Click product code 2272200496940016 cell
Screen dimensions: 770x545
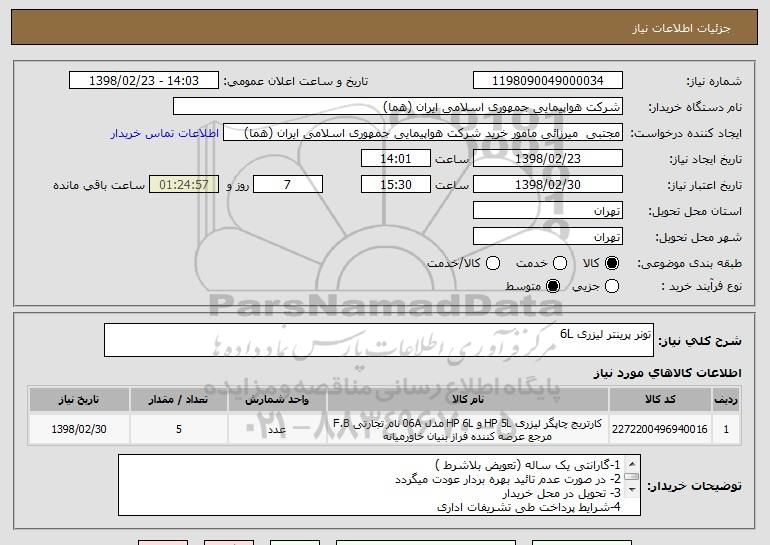pos(660,429)
